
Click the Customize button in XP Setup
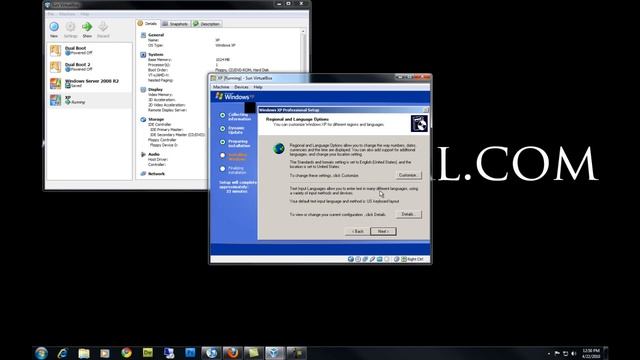click(408, 175)
